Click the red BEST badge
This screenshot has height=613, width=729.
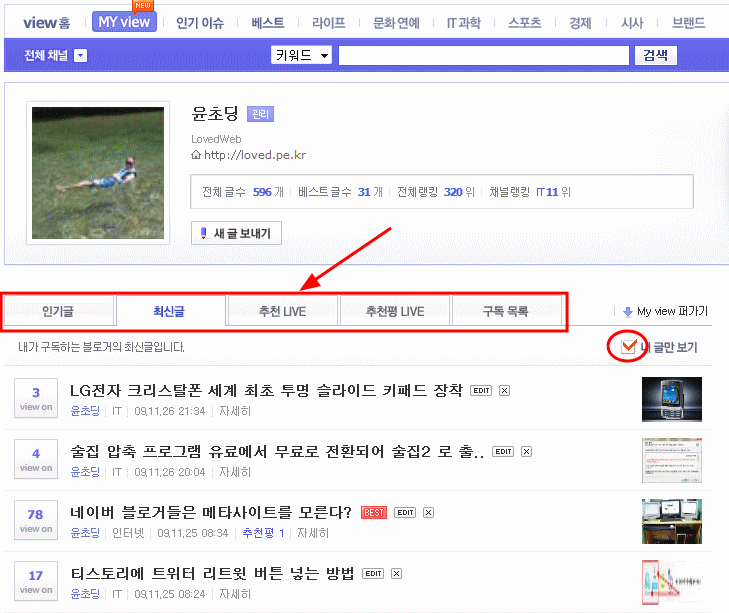[x=374, y=513]
